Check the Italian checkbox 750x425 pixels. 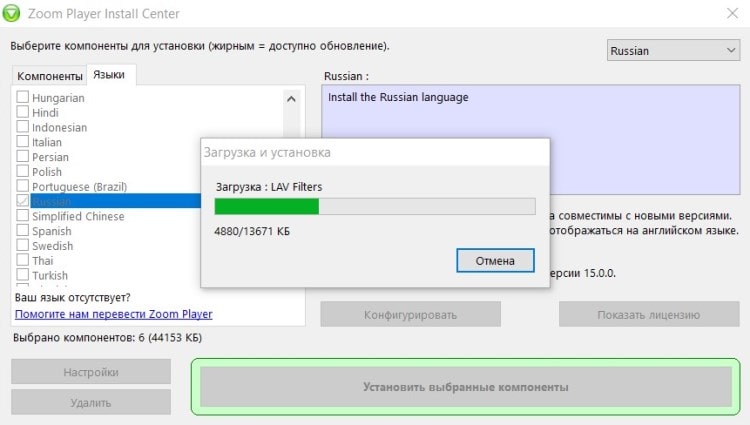(x=22, y=142)
